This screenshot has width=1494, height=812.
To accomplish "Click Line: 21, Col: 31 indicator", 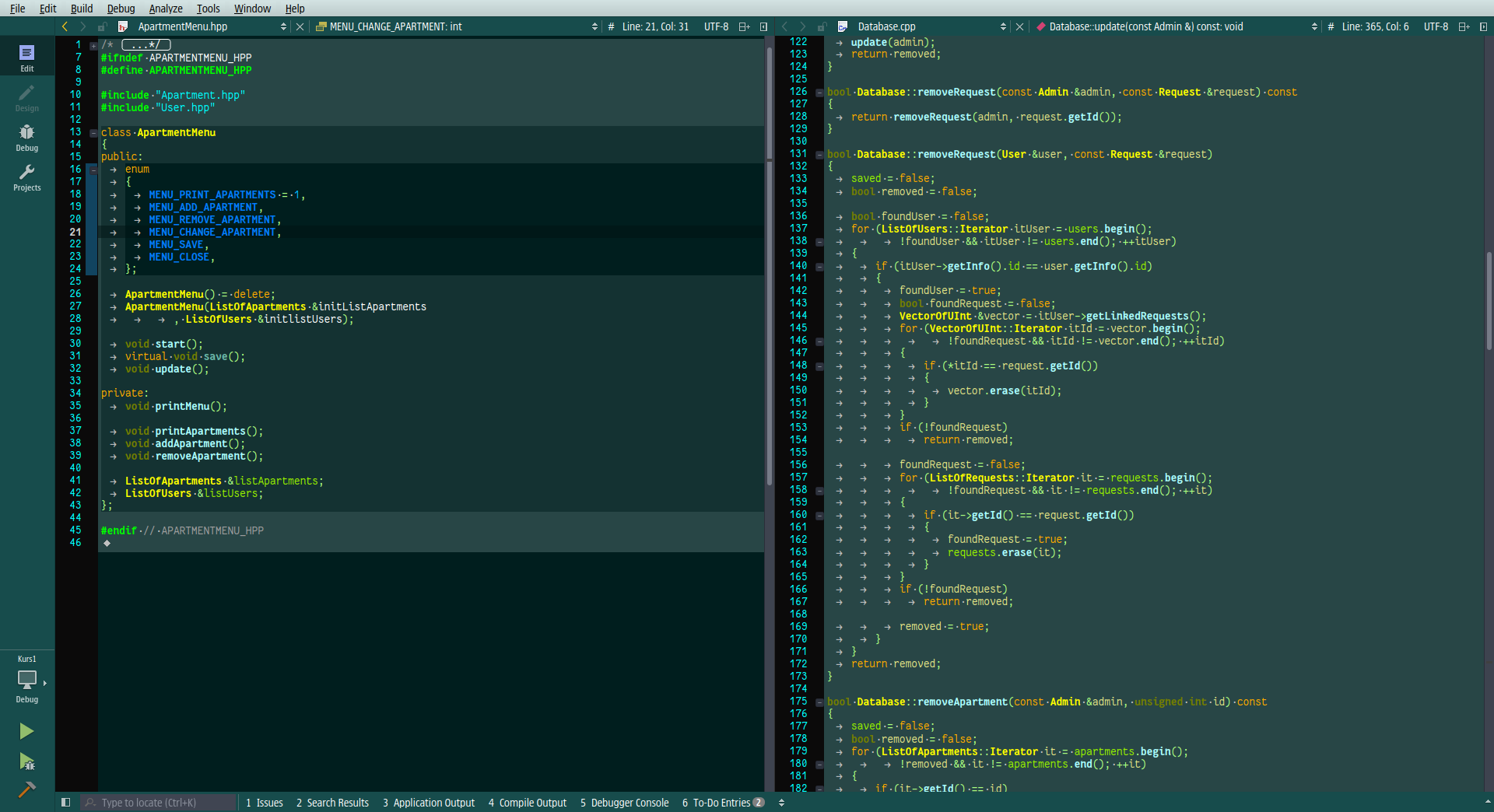I will coord(655,26).
